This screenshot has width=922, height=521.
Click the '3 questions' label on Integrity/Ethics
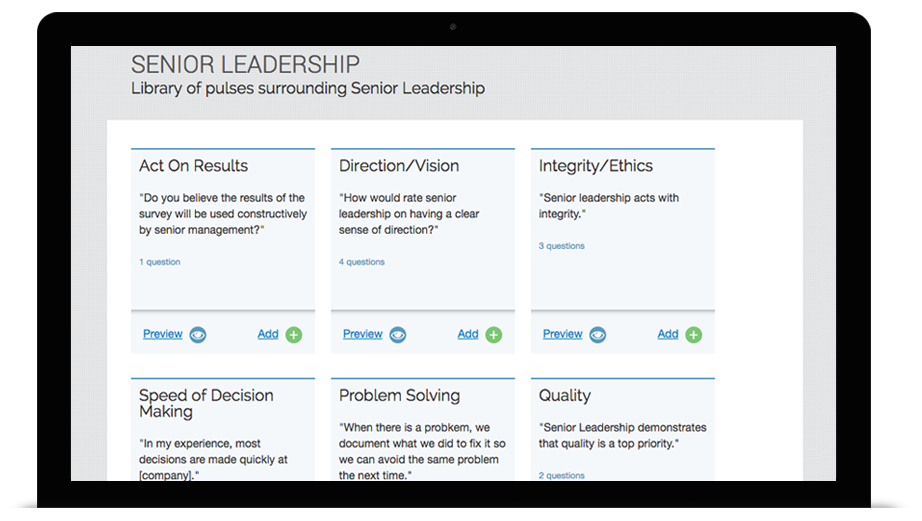pos(562,246)
